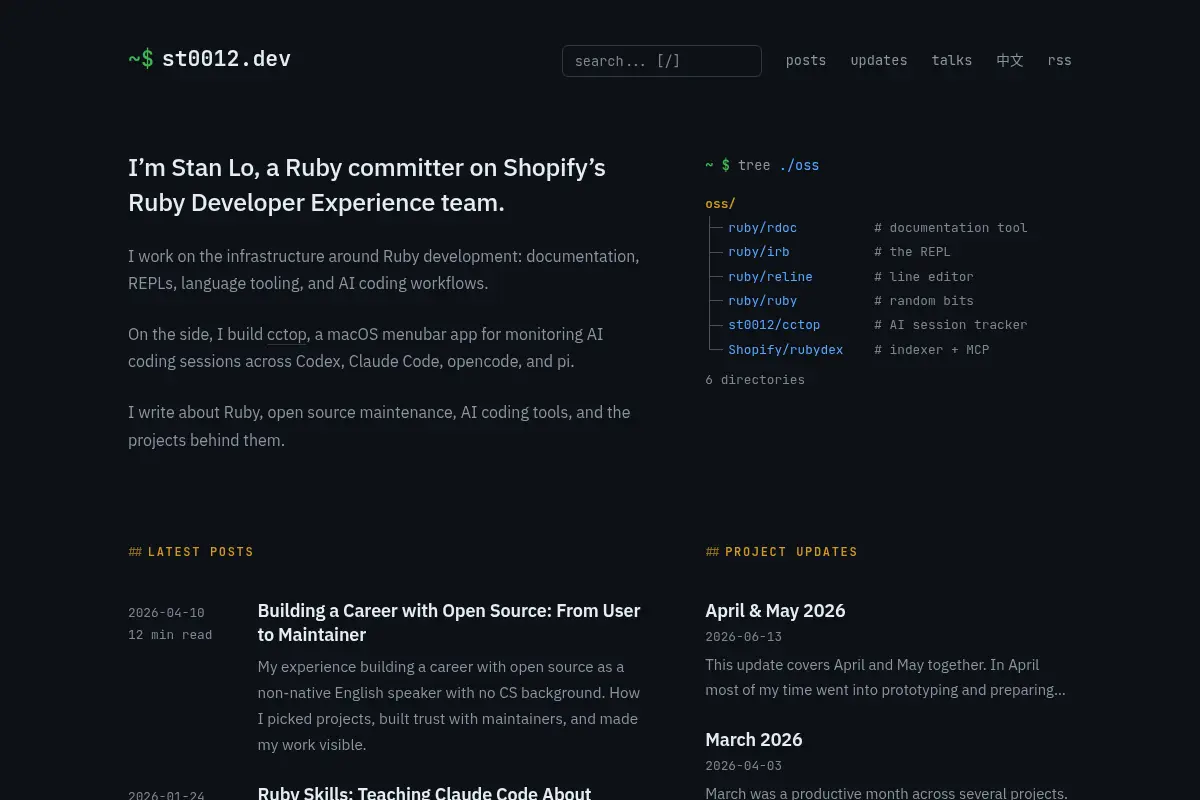The height and width of the screenshot is (800, 1200).
Task: Open Building a Career with Open Source post
Action: click(449, 622)
